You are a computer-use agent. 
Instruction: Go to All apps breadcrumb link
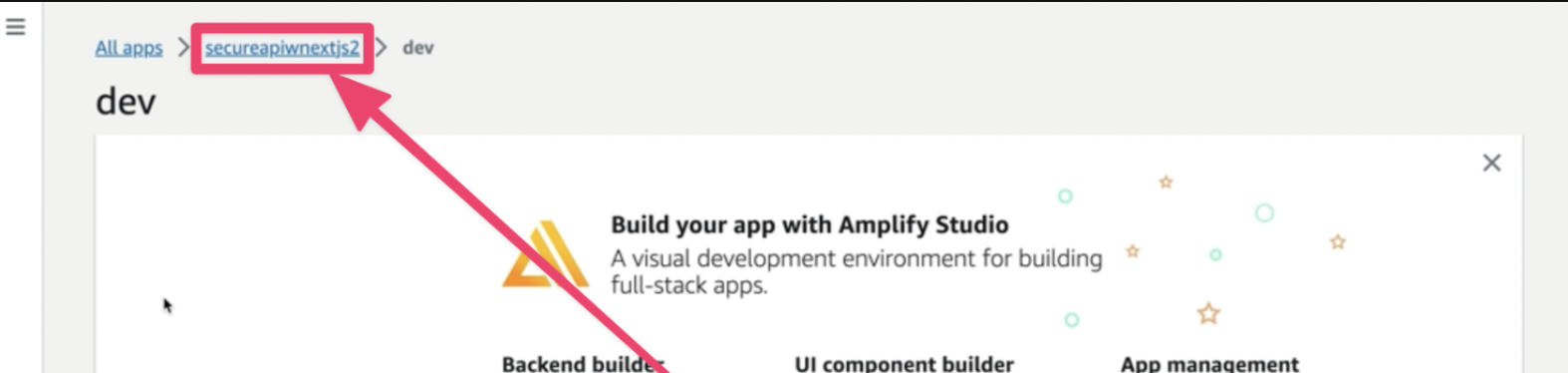tap(129, 48)
